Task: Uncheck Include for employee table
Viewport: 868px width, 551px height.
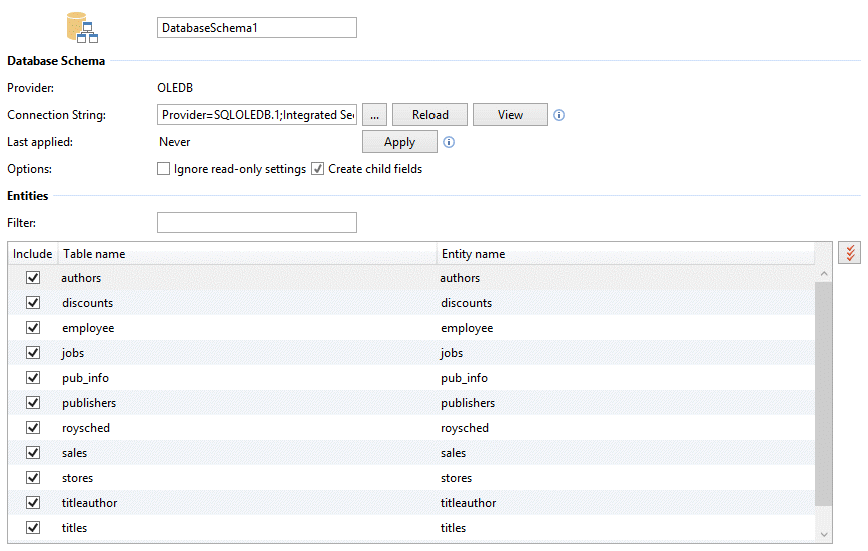Action: click(x=33, y=328)
